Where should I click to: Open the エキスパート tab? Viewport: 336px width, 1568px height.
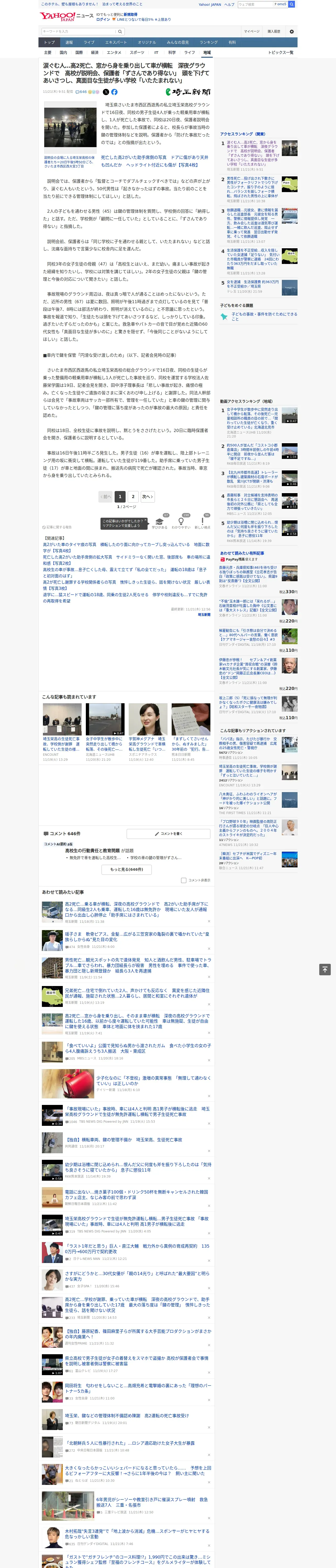(116, 42)
